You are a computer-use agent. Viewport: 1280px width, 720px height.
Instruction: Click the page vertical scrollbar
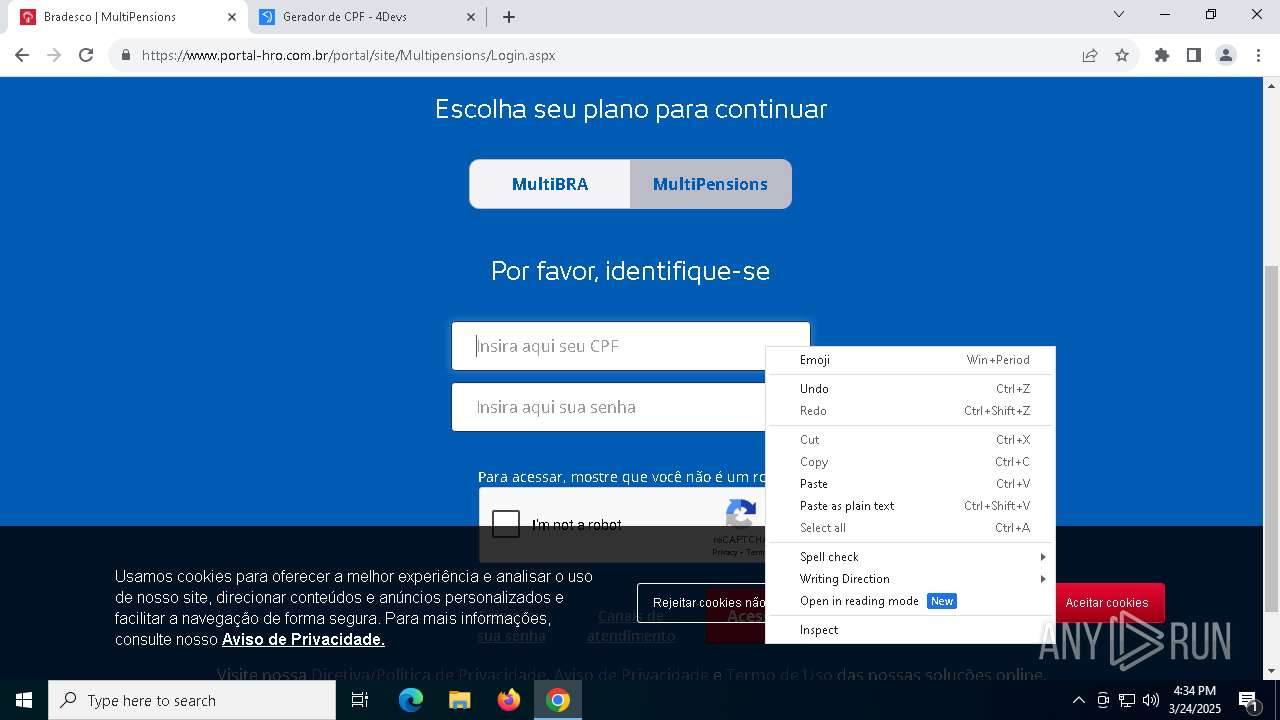pos(1271,437)
